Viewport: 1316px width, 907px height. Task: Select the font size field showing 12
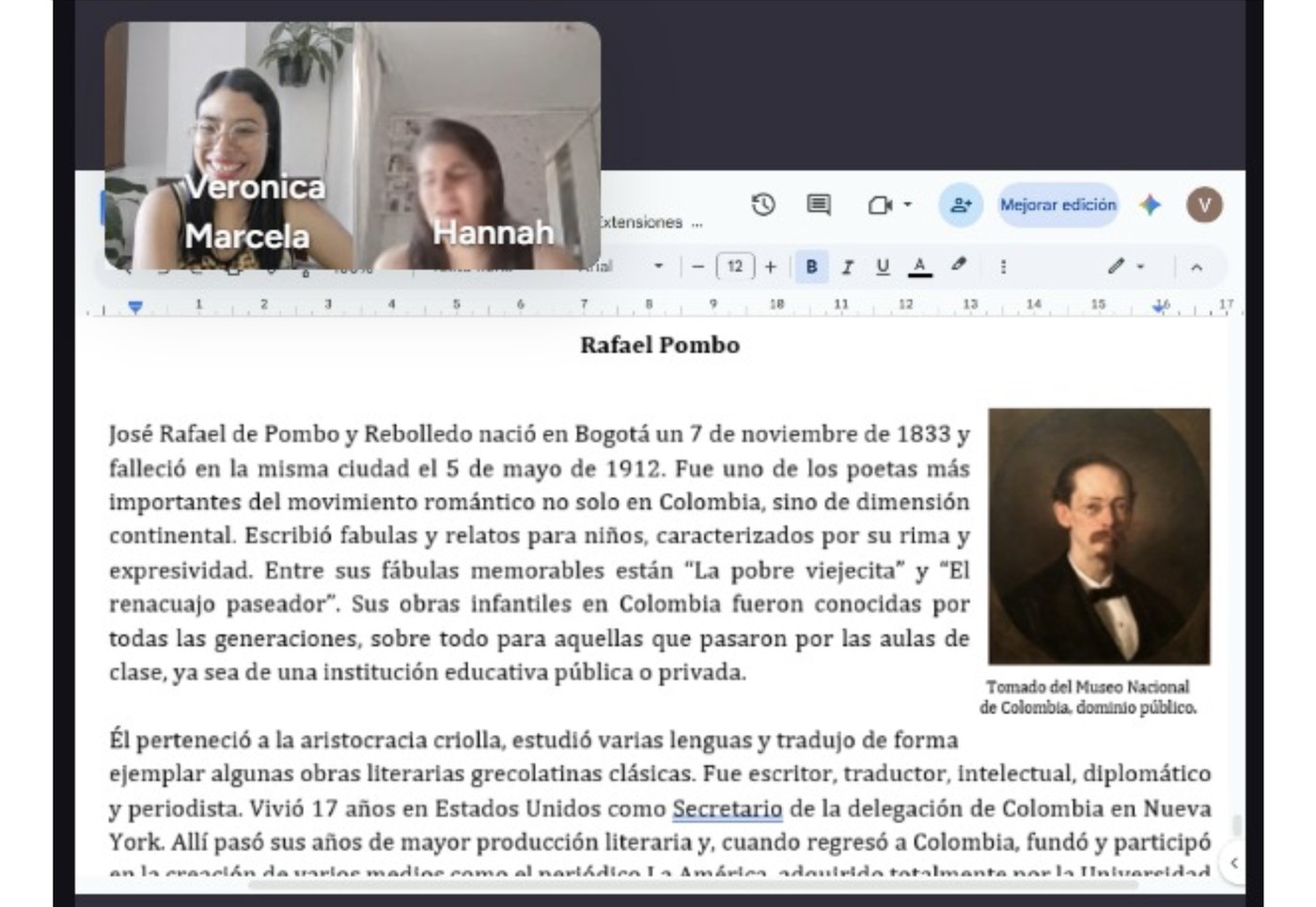pyautogui.click(x=735, y=267)
